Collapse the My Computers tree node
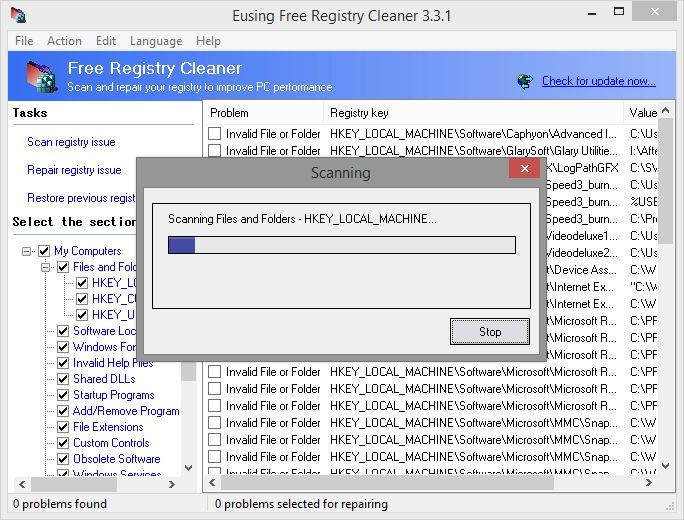This screenshot has width=684, height=520. click(27, 251)
